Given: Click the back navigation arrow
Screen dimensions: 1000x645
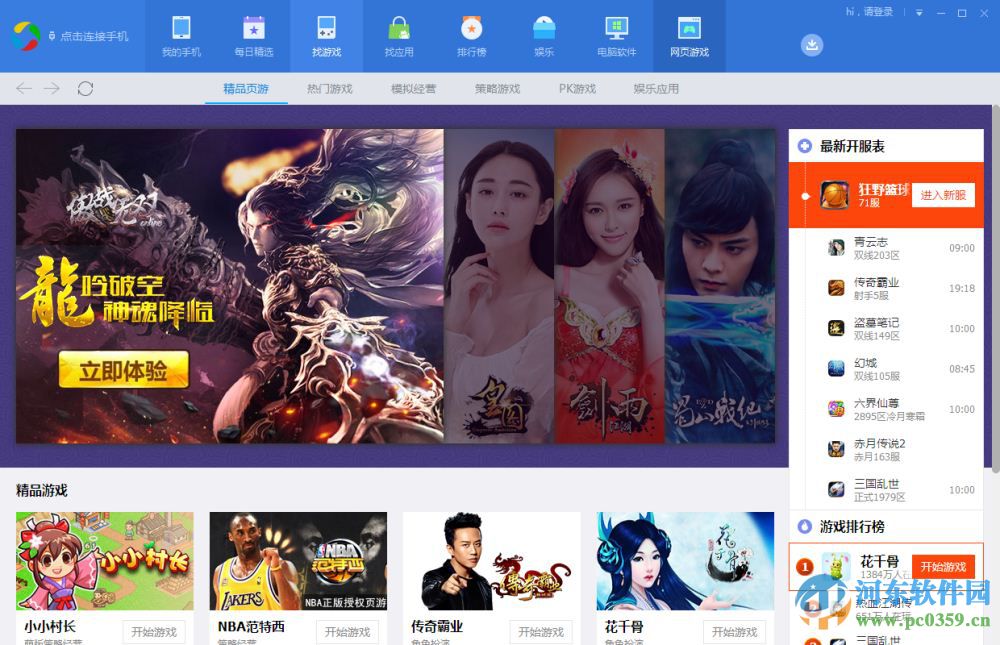Looking at the screenshot, I should click(x=22, y=88).
